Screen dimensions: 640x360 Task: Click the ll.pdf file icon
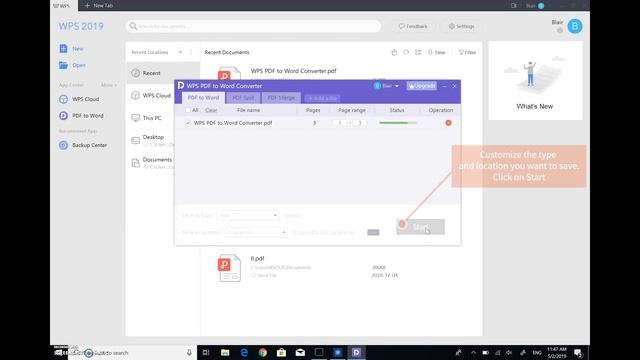[229, 268]
